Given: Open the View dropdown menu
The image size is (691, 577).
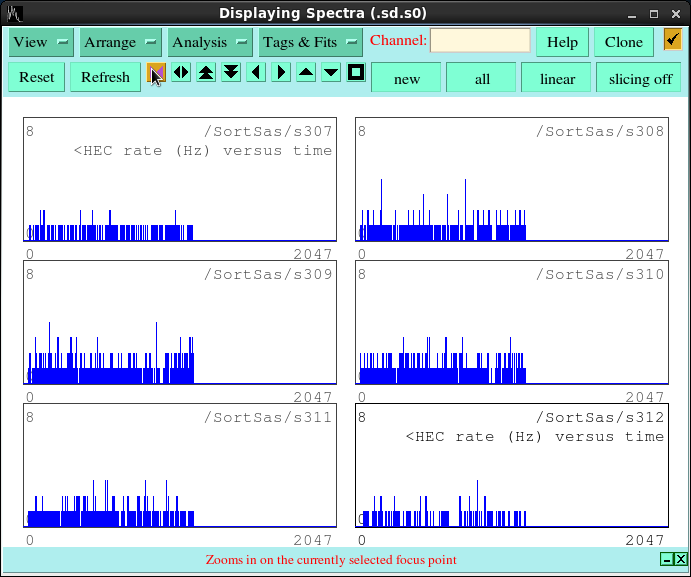Looking at the screenshot, I should (x=41, y=42).
